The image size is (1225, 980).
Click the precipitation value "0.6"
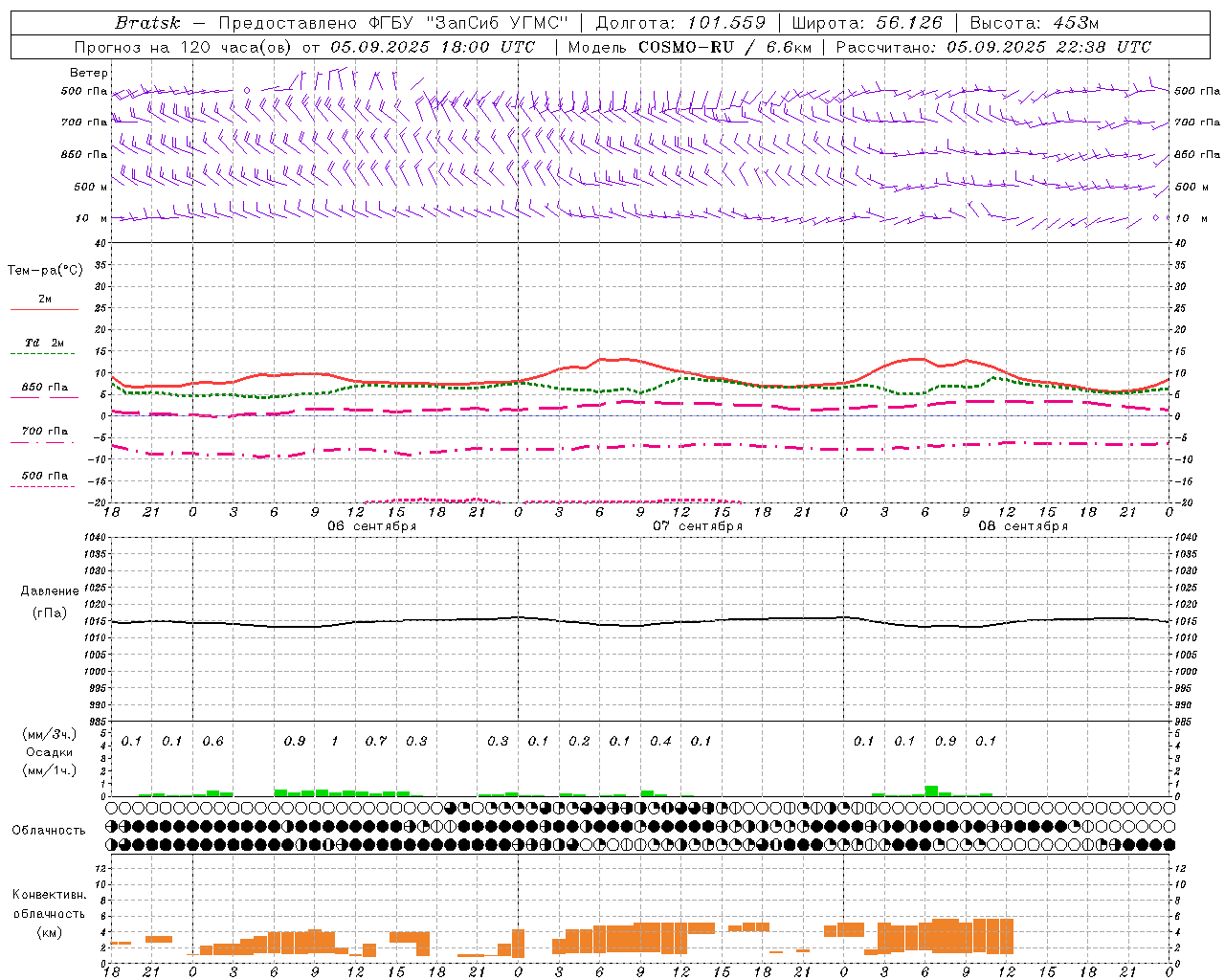pyautogui.click(x=213, y=742)
